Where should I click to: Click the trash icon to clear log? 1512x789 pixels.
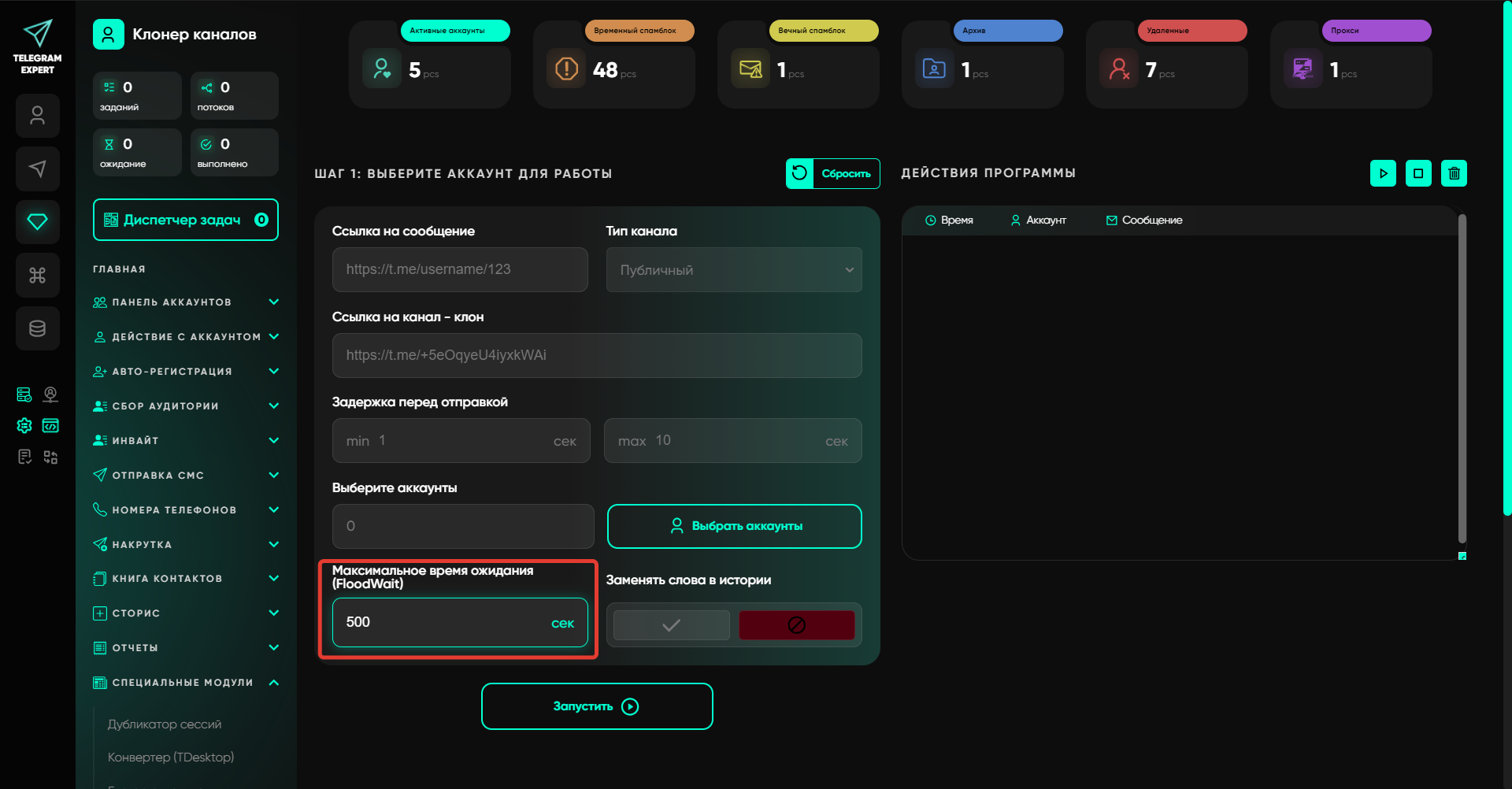point(1454,173)
